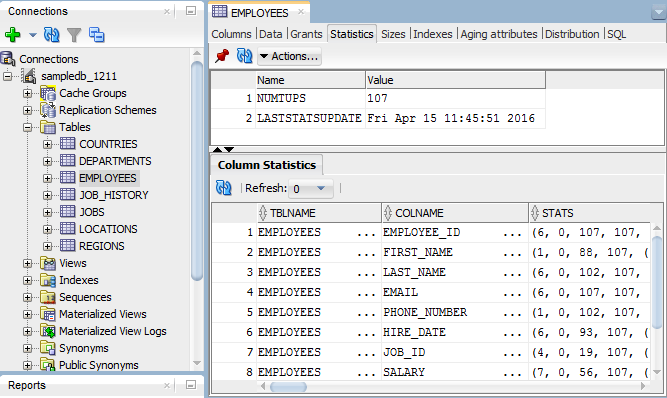Image resolution: width=667 pixels, height=398 pixels.
Task: Expand the Views folder node
Action: tap(28, 264)
